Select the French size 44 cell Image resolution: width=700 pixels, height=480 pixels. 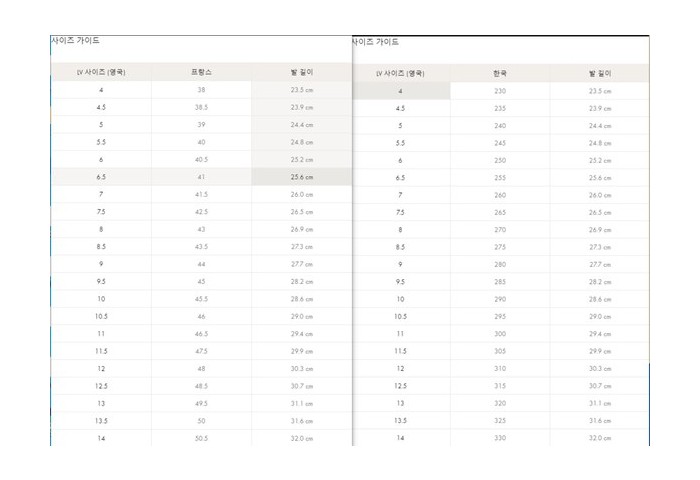[201, 264]
